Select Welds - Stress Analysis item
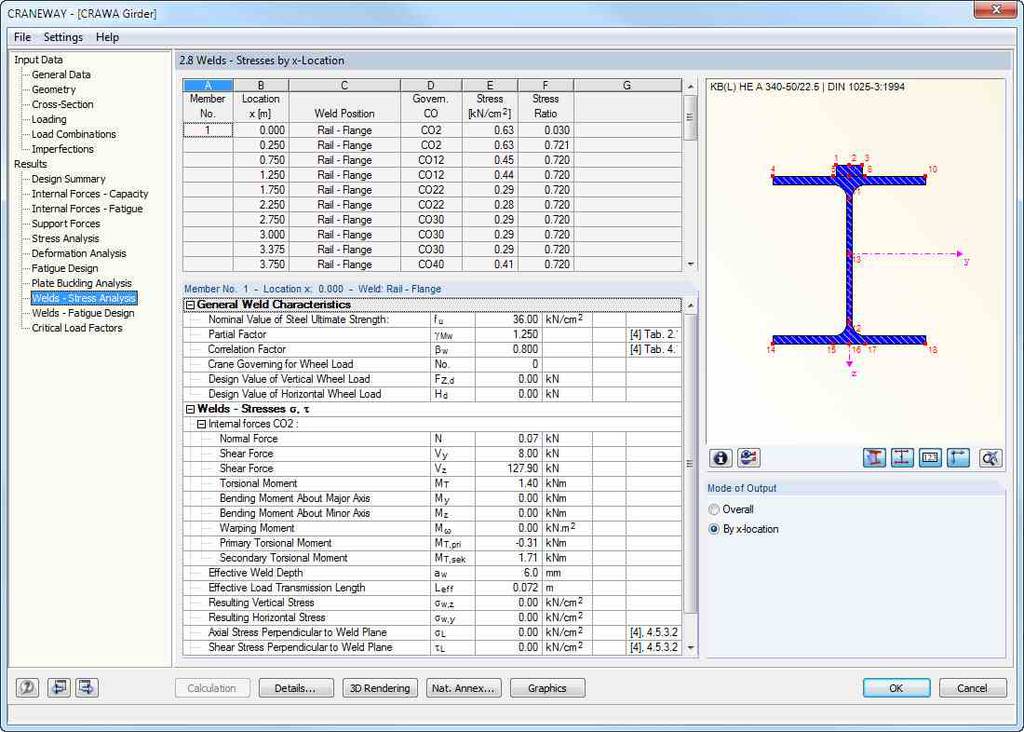Screen dimensions: 1024x732 (84, 298)
